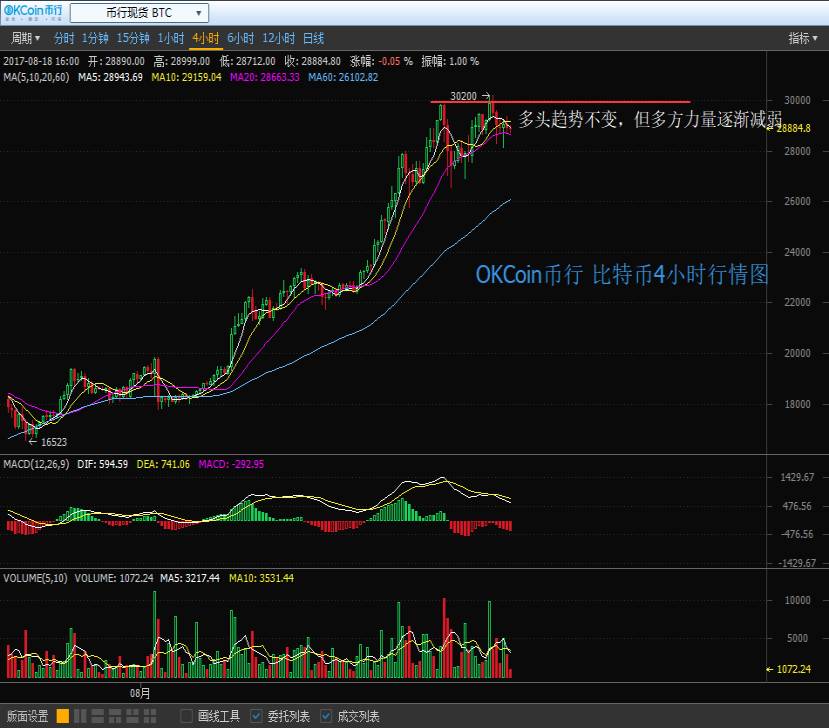Click the volume MA5: 3217.44 value
This screenshot has height=728, width=829.
(x=190, y=578)
